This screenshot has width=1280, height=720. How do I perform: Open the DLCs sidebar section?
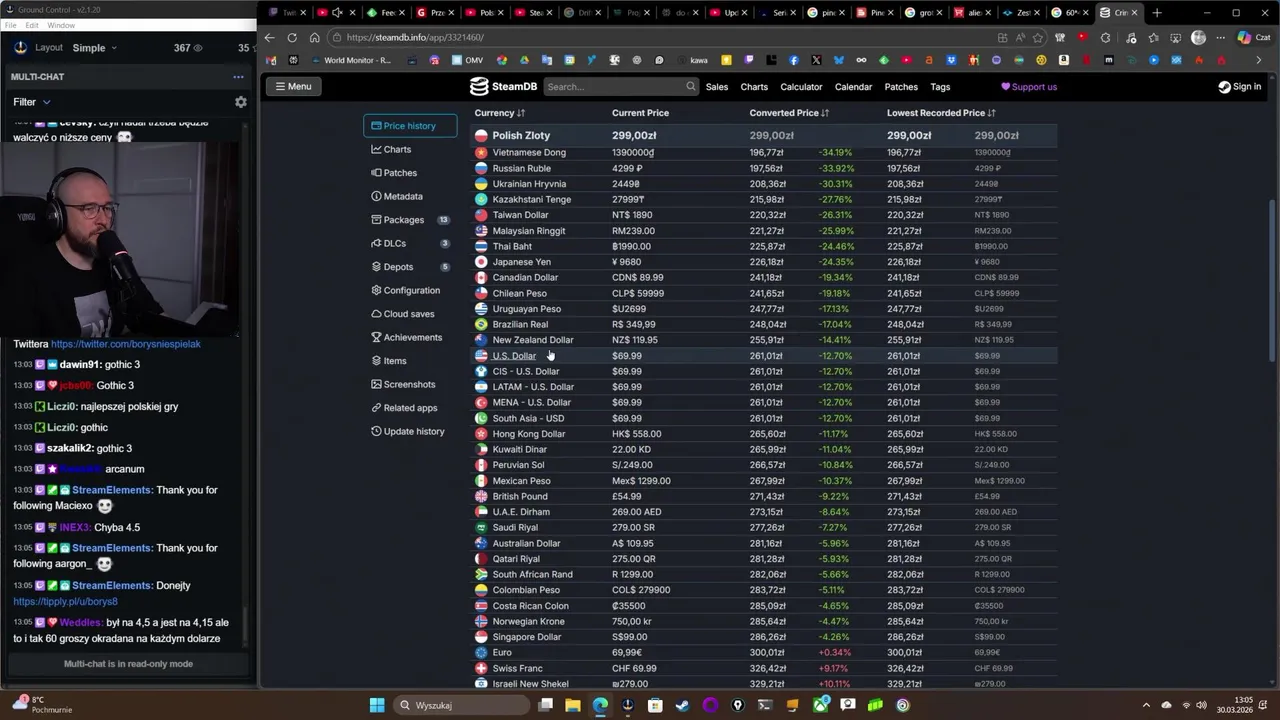[x=410, y=243]
